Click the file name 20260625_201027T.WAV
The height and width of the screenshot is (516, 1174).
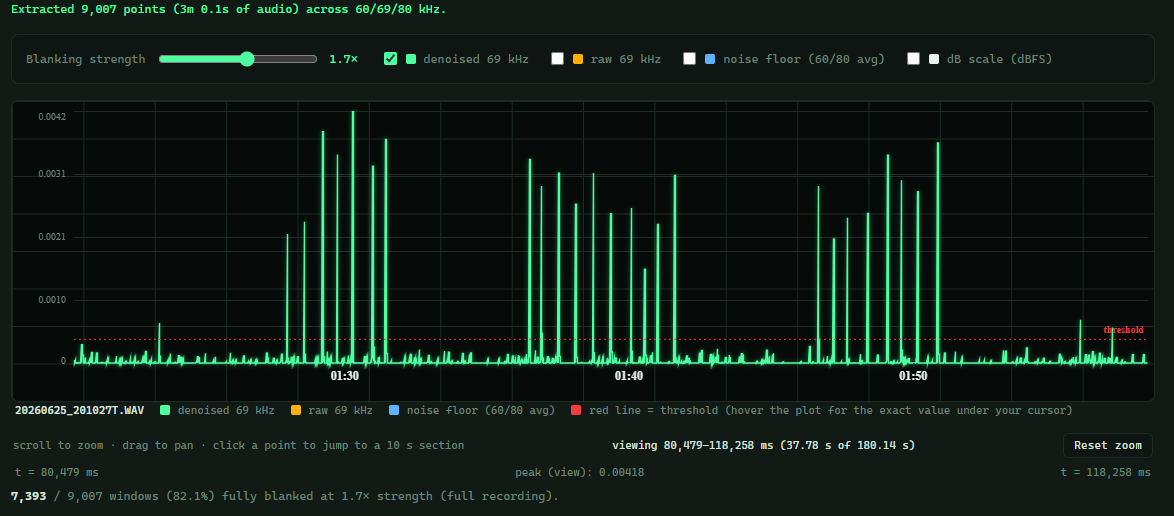tap(79, 410)
